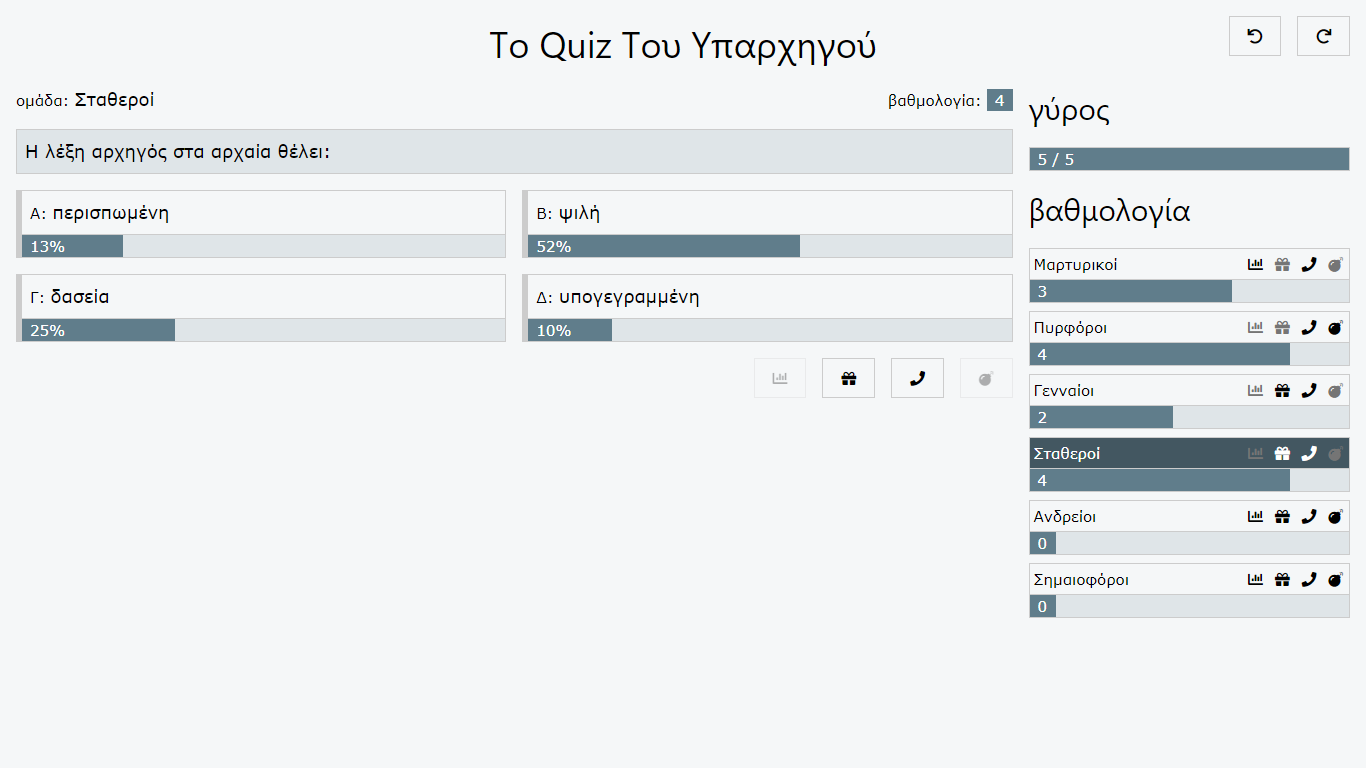The image size is (1366, 768).
Task: Use the phone call lifeline button below the answers
Action: pyautogui.click(x=917, y=378)
